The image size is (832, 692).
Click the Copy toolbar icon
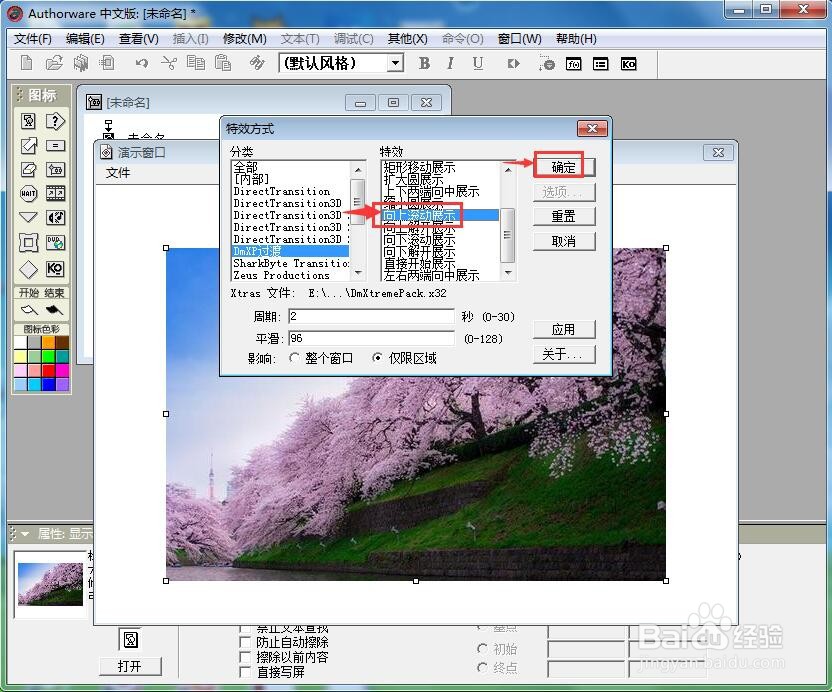click(196, 63)
